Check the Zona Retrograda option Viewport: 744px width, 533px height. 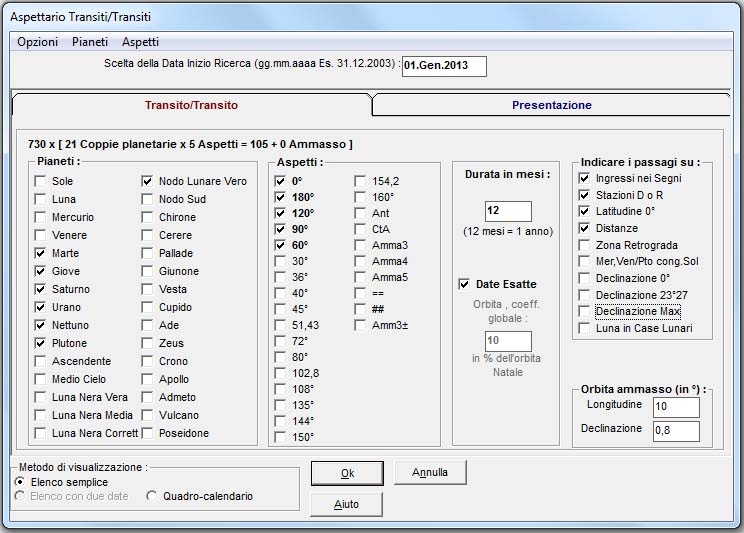point(585,245)
